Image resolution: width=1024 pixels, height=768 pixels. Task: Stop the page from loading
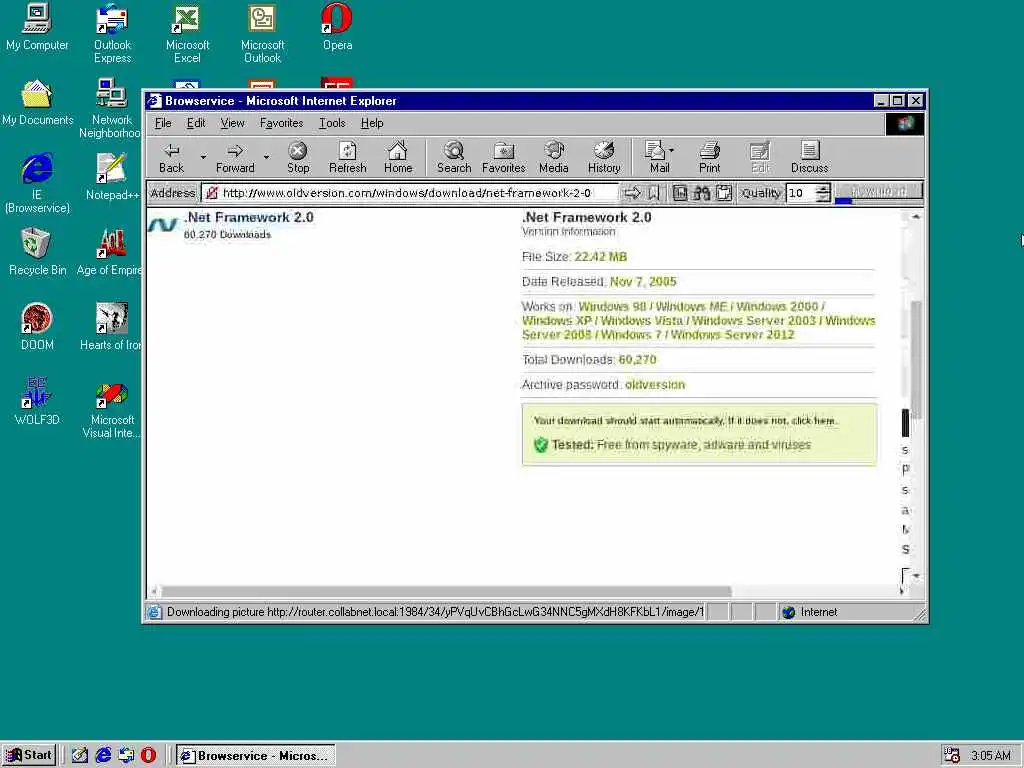click(x=298, y=157)
